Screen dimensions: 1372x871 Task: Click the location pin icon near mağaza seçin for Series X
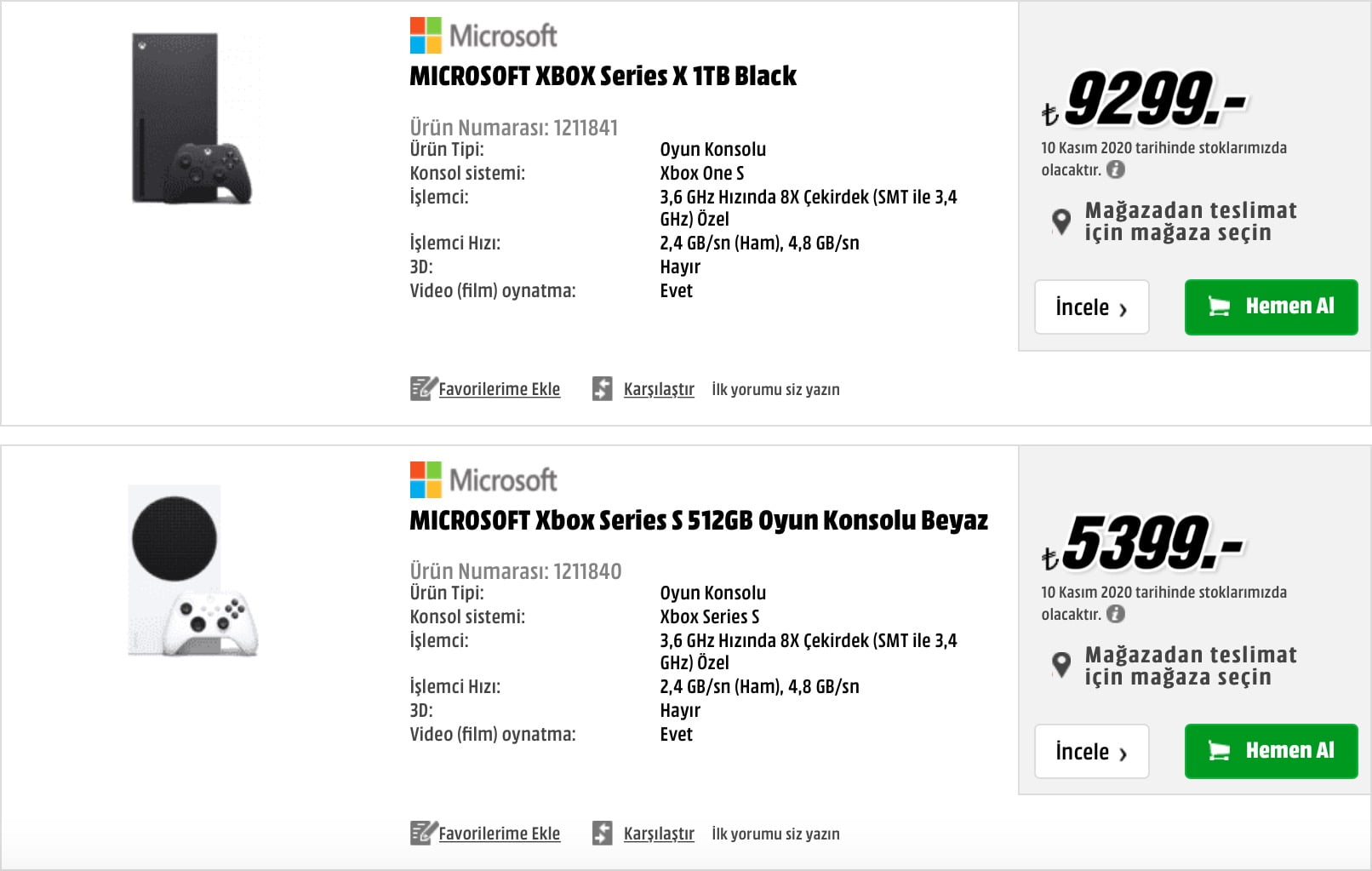coord(1061,220)
